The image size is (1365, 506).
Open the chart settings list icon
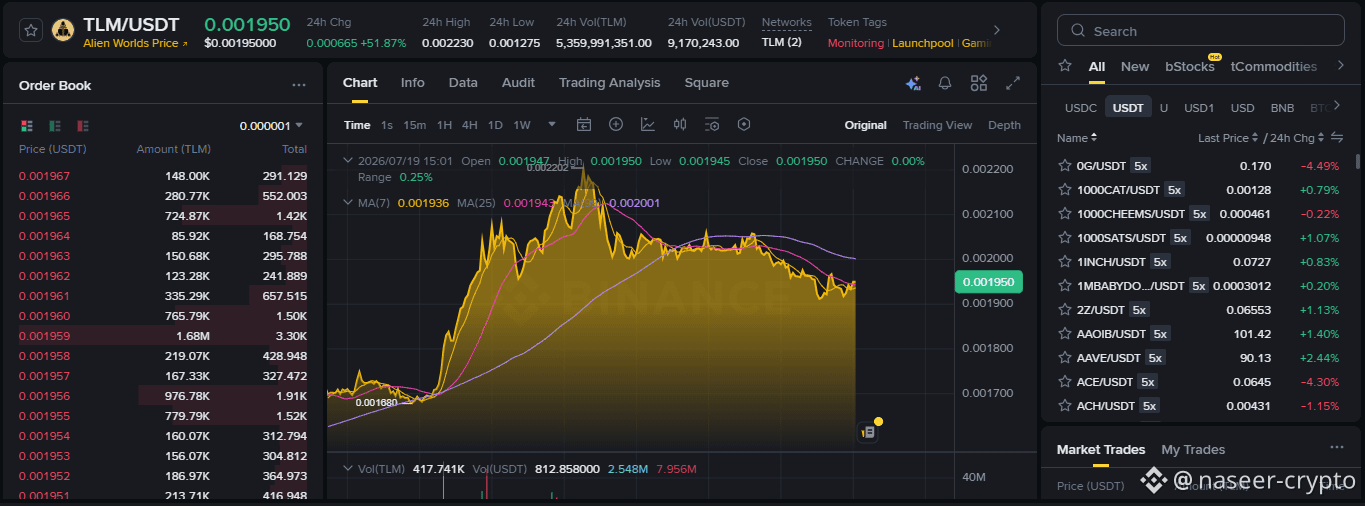click(x=712, y=125)
